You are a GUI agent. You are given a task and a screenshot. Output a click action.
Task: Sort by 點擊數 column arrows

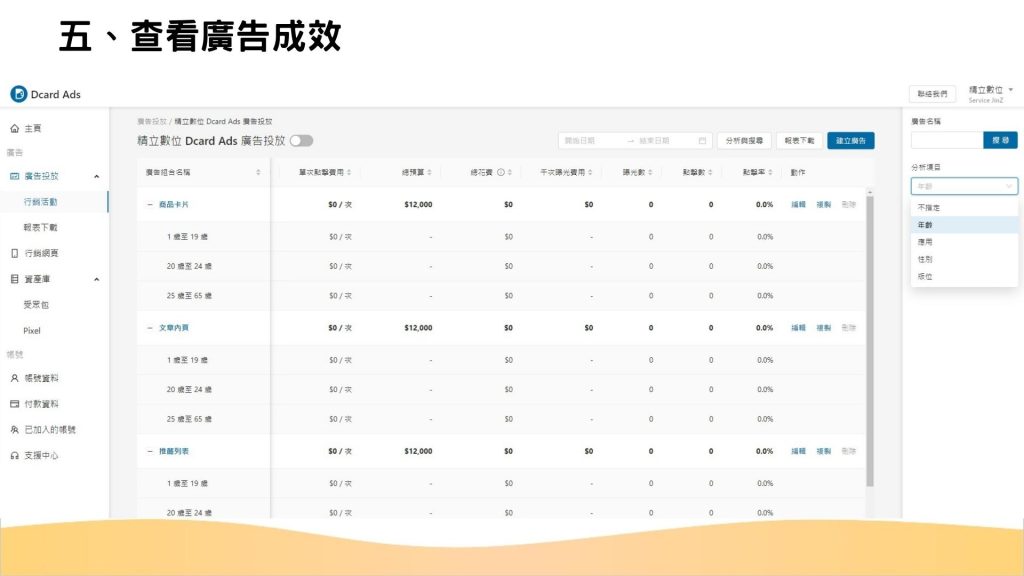pyautogui.click(x=710, y=172)
